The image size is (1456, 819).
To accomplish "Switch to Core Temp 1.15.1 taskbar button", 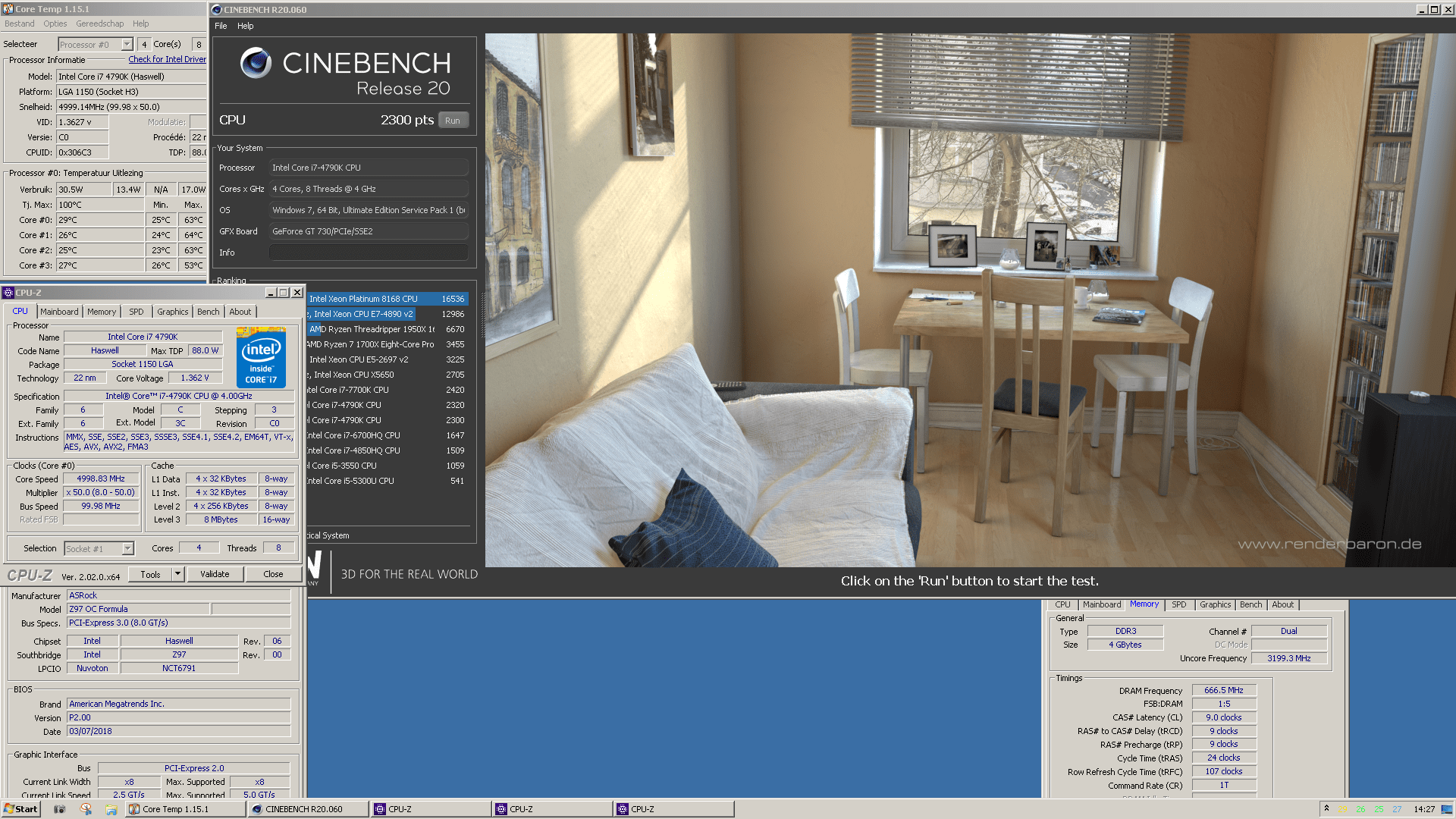I will 185,809.
